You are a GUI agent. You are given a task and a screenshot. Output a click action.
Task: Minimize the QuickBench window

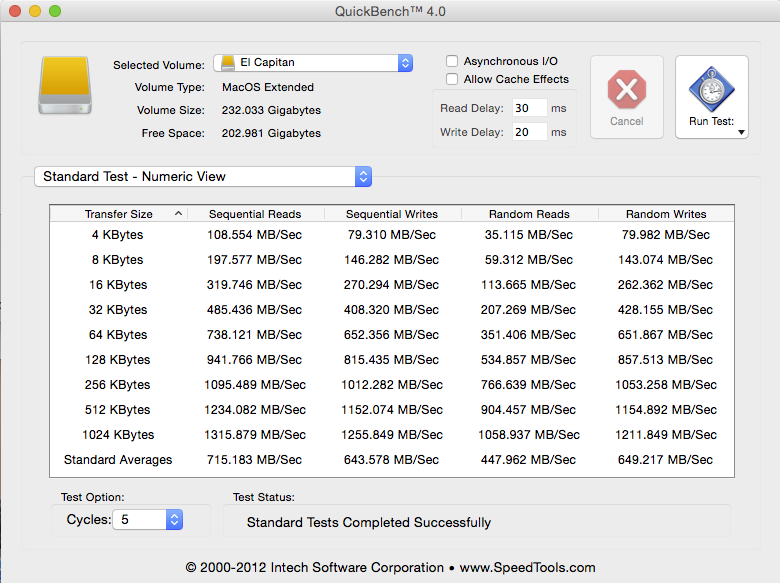click(x=35, y=11)
